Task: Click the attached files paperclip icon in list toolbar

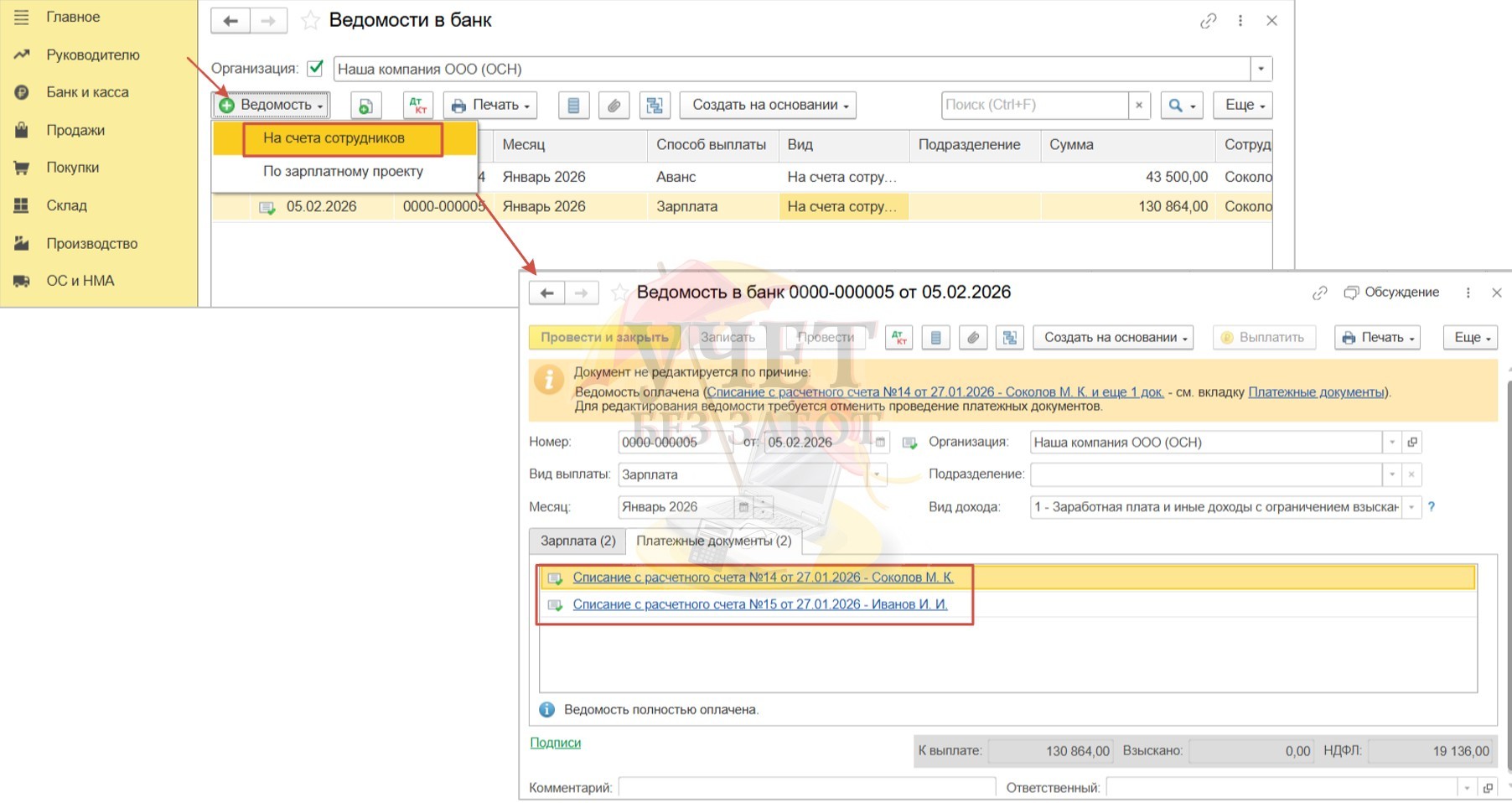Action: (614, 106)
